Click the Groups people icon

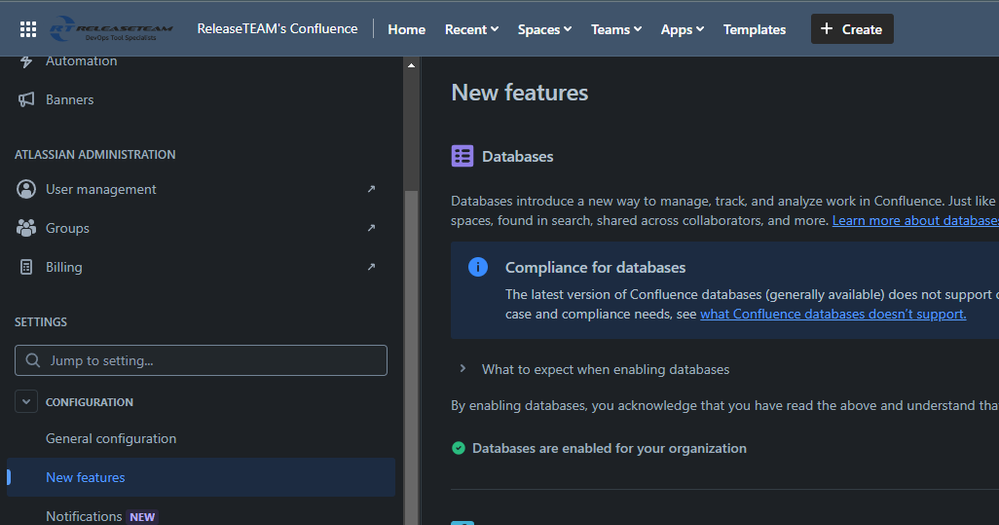[27, 228]
